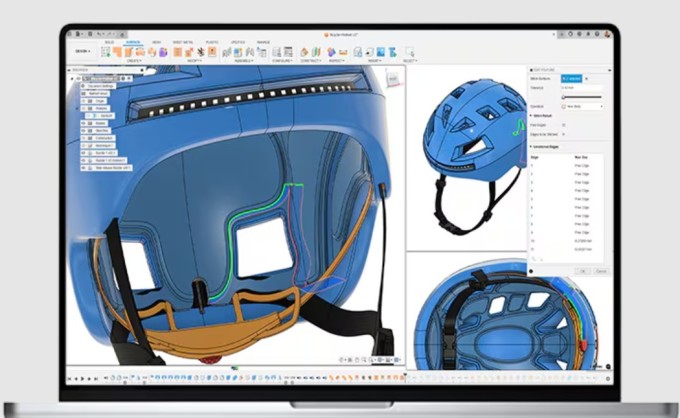Collapse the Stitch Result section
Viewport: 680px width, 418px height.
[x=531, y=116]
